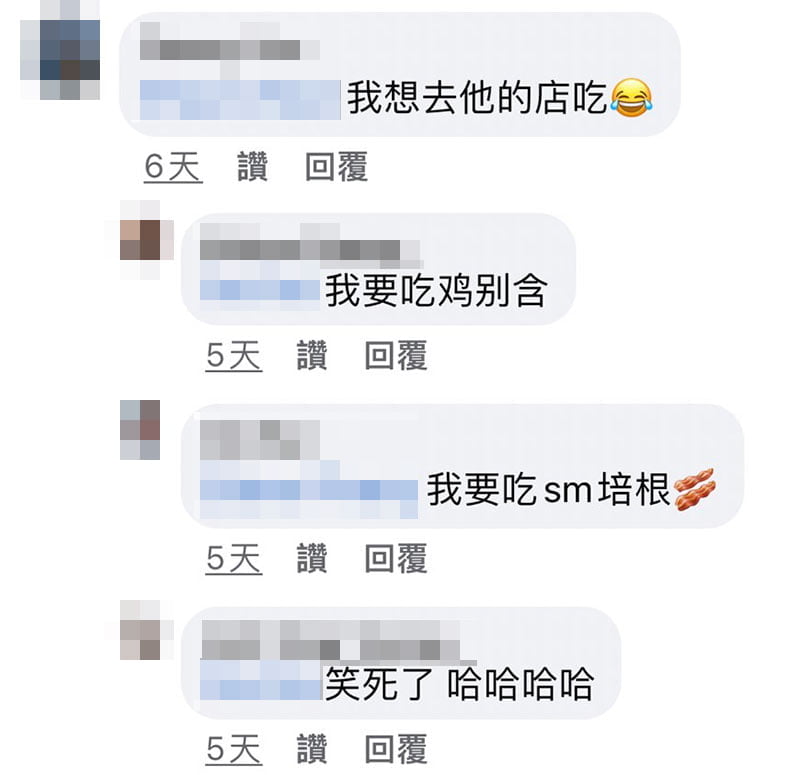Viewport: 800px width, 775px height.
Task: Like the 我要吃sm培根 reply
Action: (x=312, y=559)
